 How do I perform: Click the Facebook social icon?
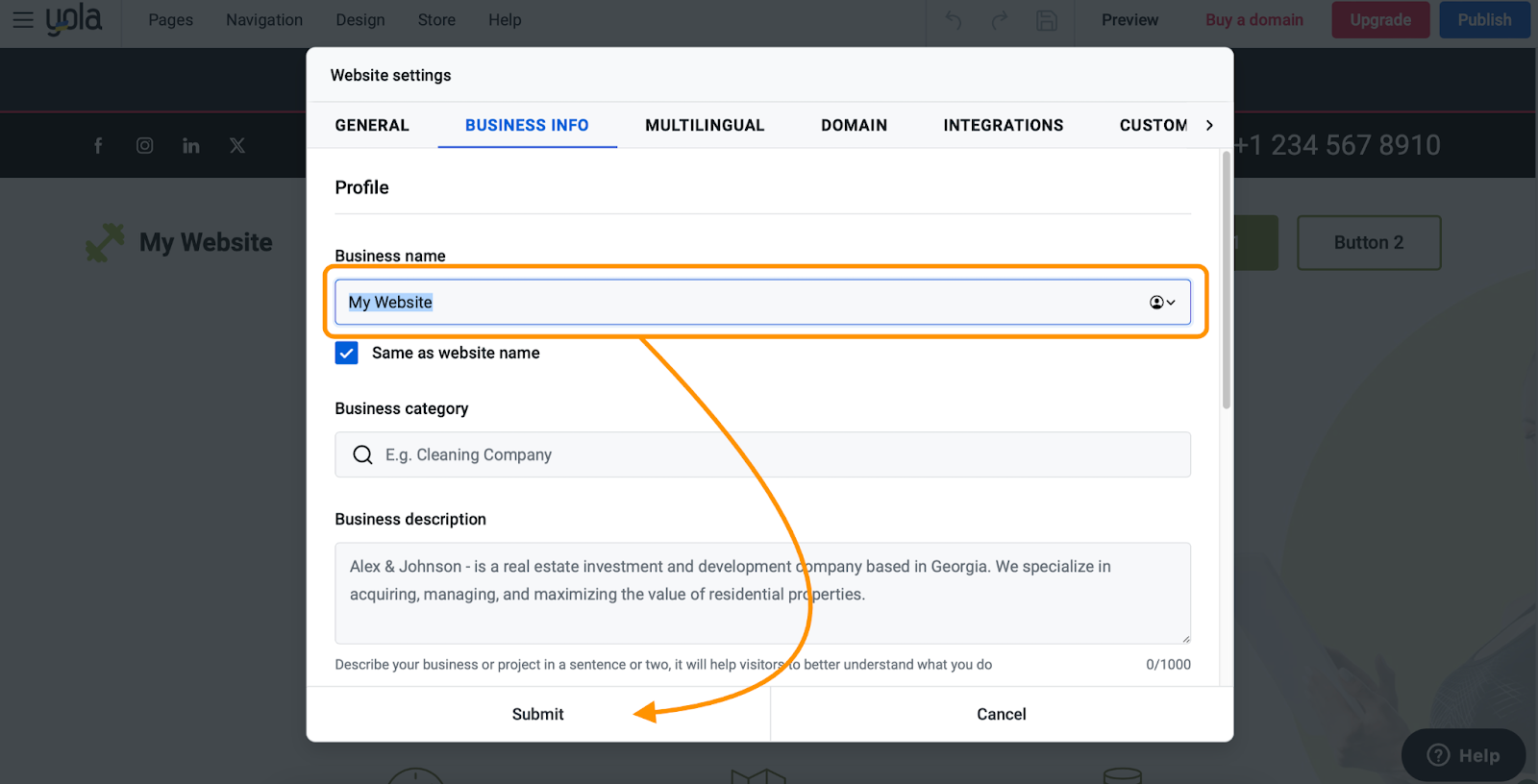98,145
